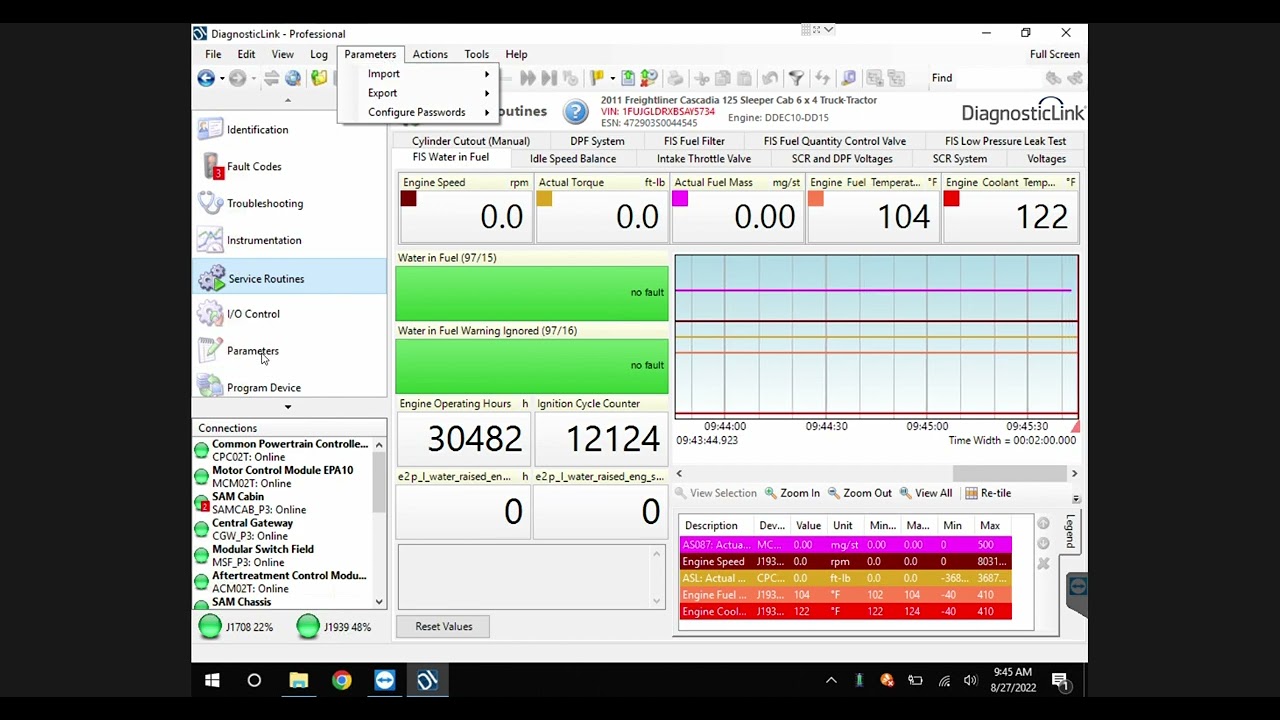Open the flag icon dropdown arrow
The width and height of the screenshot is (1280, 720).
611,78
